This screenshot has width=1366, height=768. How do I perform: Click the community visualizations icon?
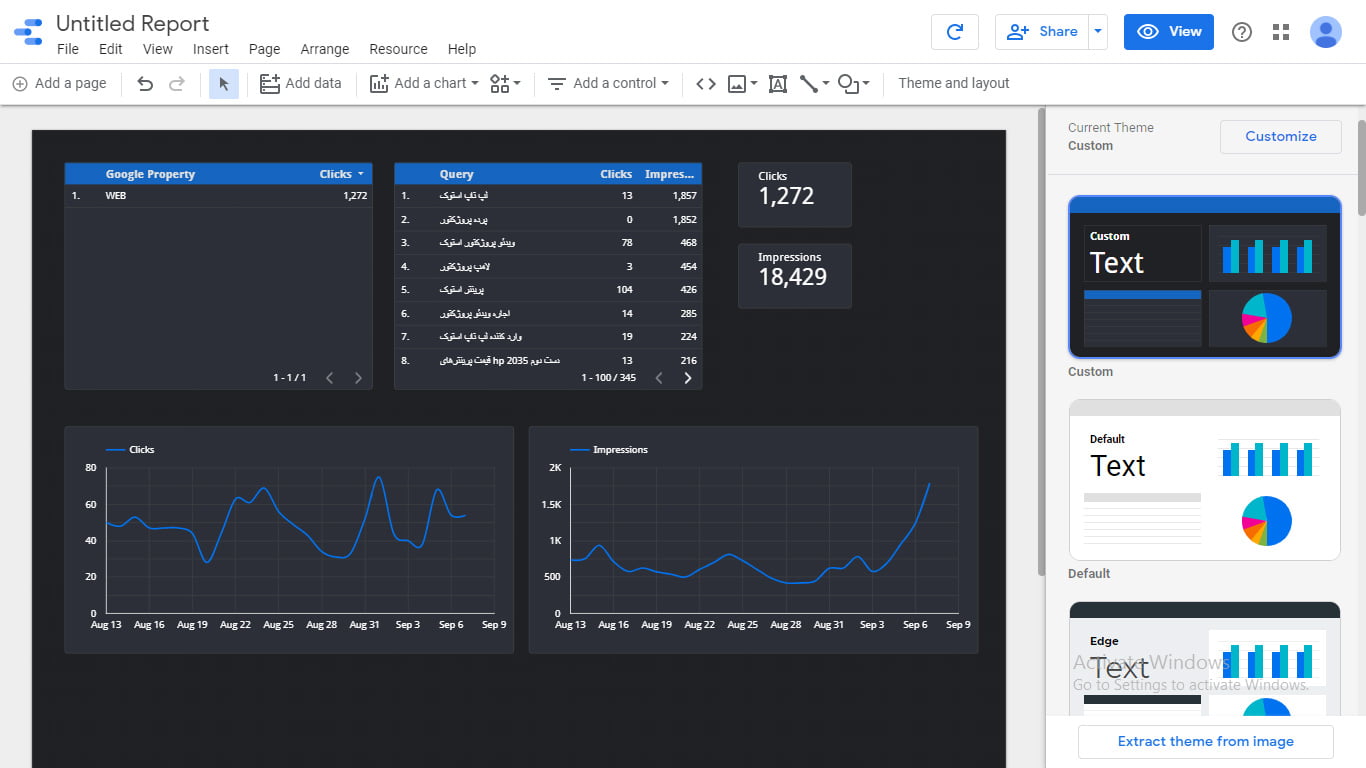coord(500,84)
